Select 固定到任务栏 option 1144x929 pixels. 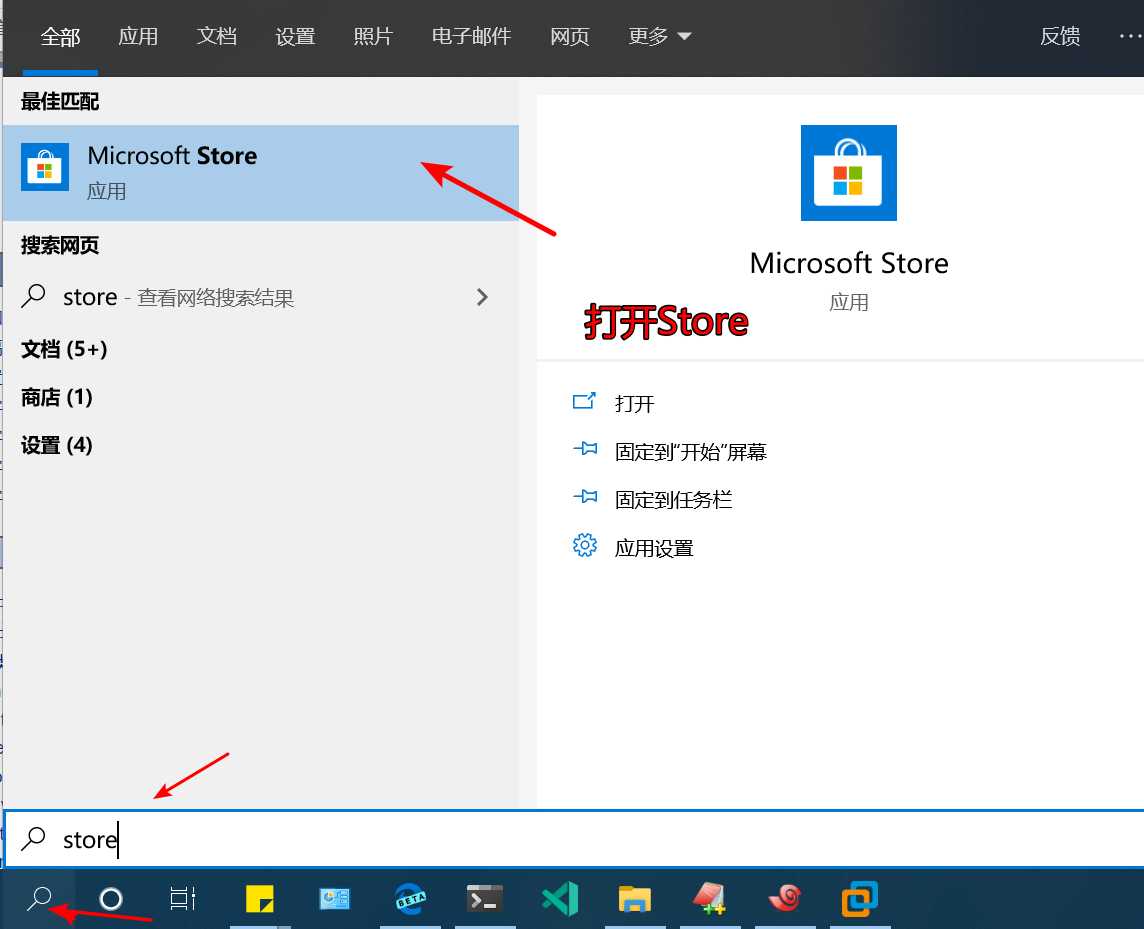tap(673, 500)
